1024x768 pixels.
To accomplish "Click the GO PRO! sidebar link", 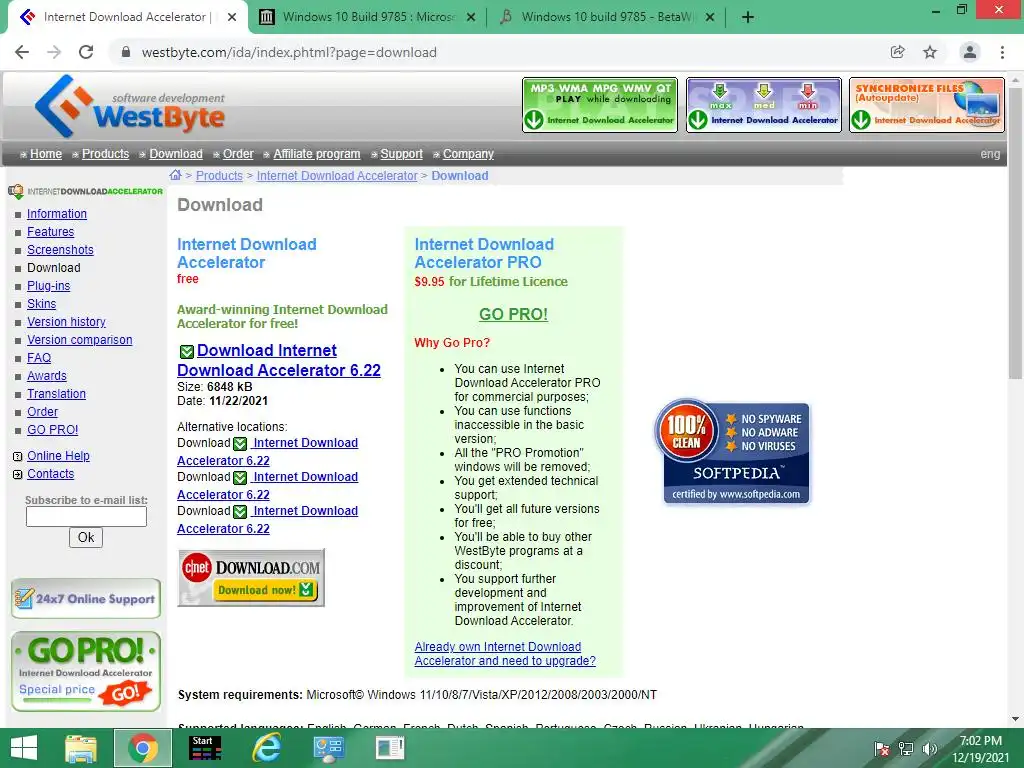I will (52, 430).
